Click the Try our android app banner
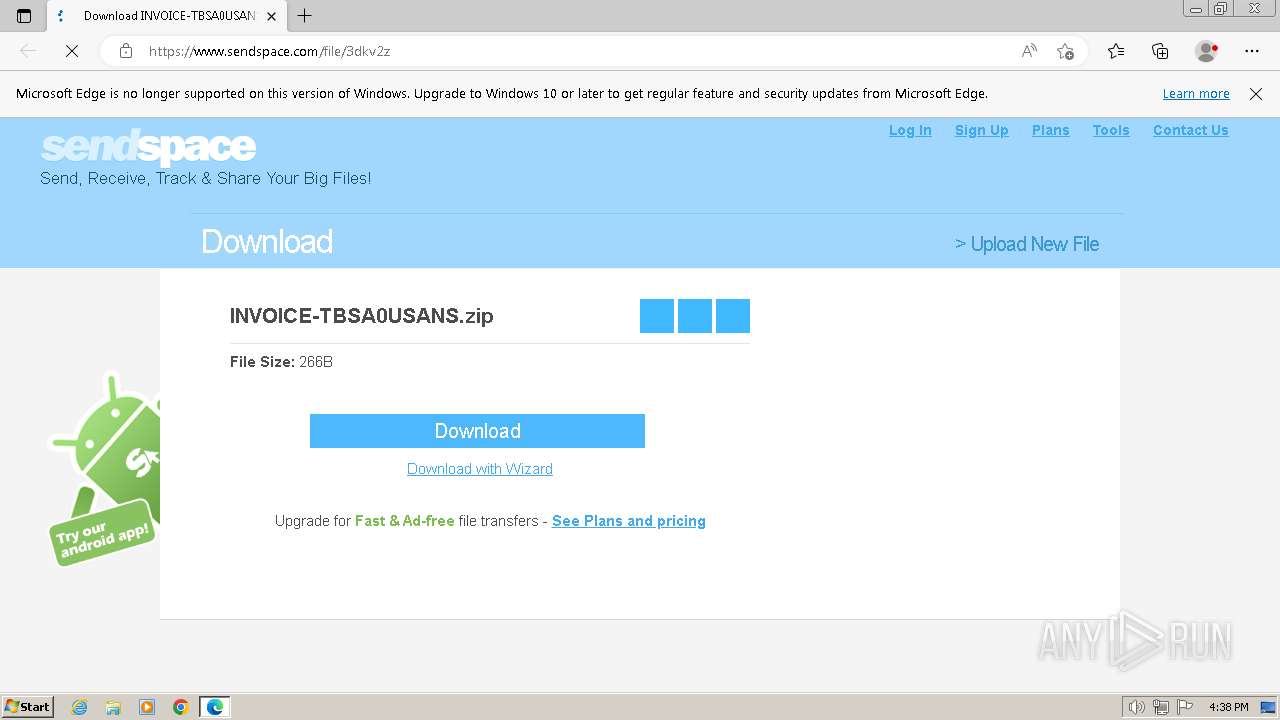This screenshot has width=1280, height=720. pos(104,470)
